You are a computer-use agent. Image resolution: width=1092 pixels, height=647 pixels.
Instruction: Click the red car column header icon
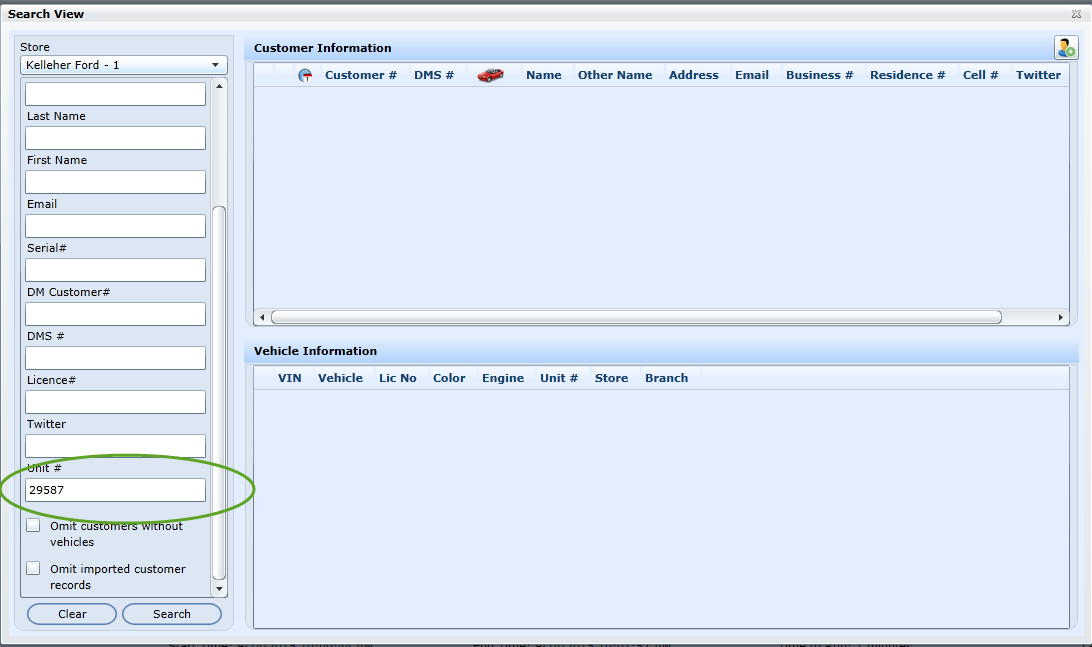490,75
